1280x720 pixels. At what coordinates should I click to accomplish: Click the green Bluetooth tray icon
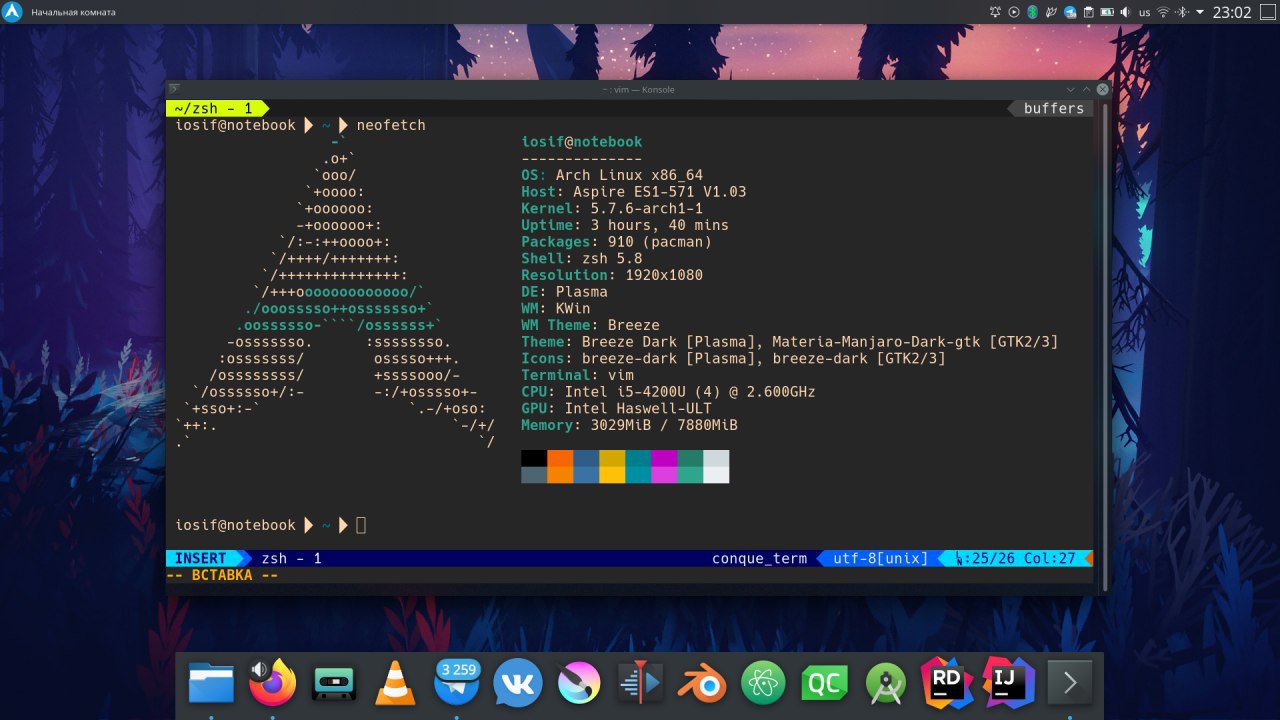(x=1033, y=12)
